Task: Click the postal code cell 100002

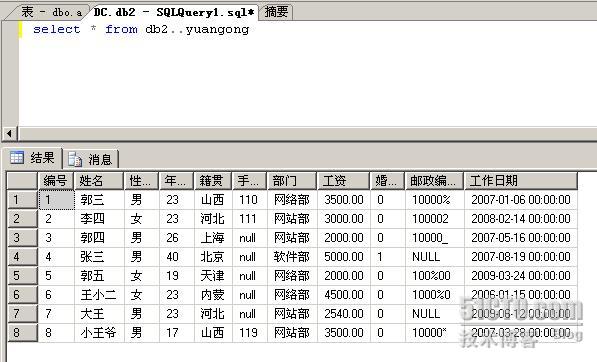Action: tap(434, 219)
